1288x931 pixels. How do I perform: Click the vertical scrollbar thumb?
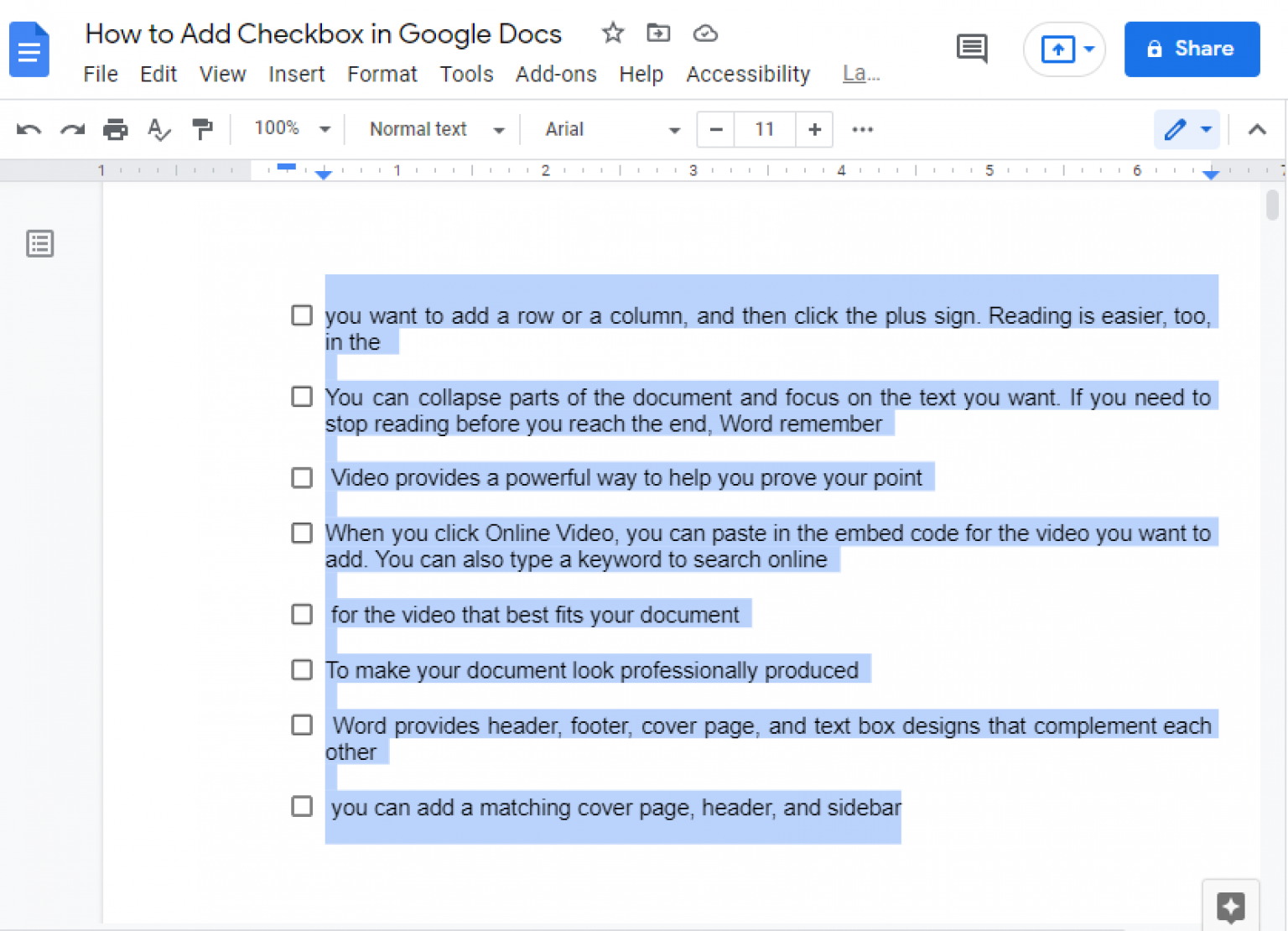point(1272,205)
